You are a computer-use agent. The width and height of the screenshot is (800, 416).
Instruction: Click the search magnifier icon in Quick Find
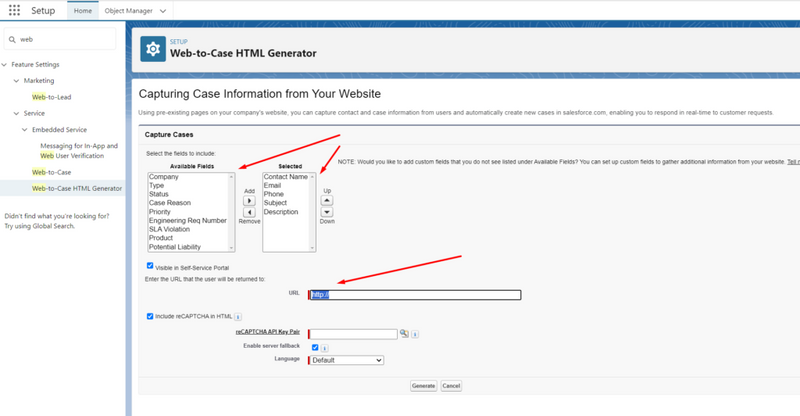point(12,39)
